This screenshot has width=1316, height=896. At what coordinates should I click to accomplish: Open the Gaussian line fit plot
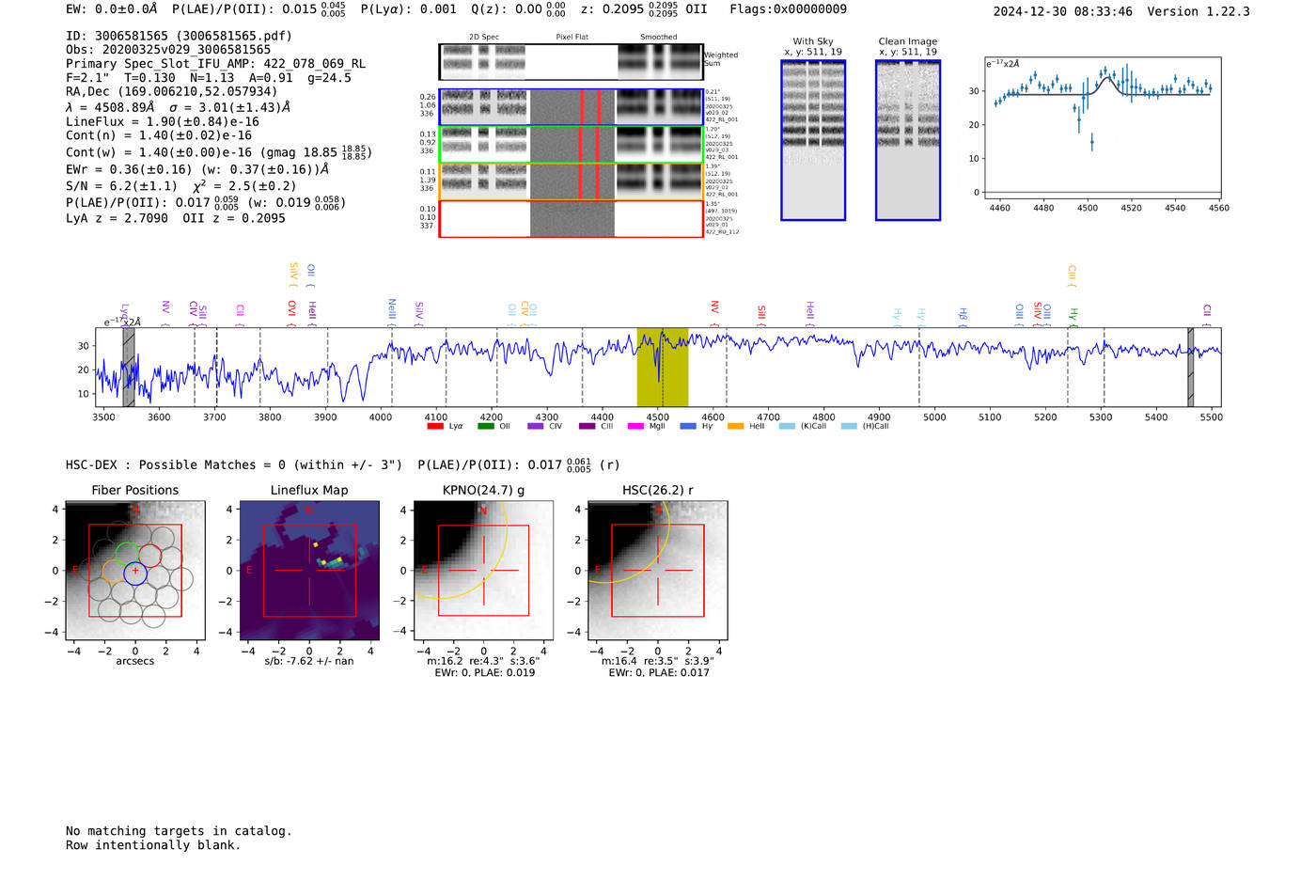[x=1102, y=128]
